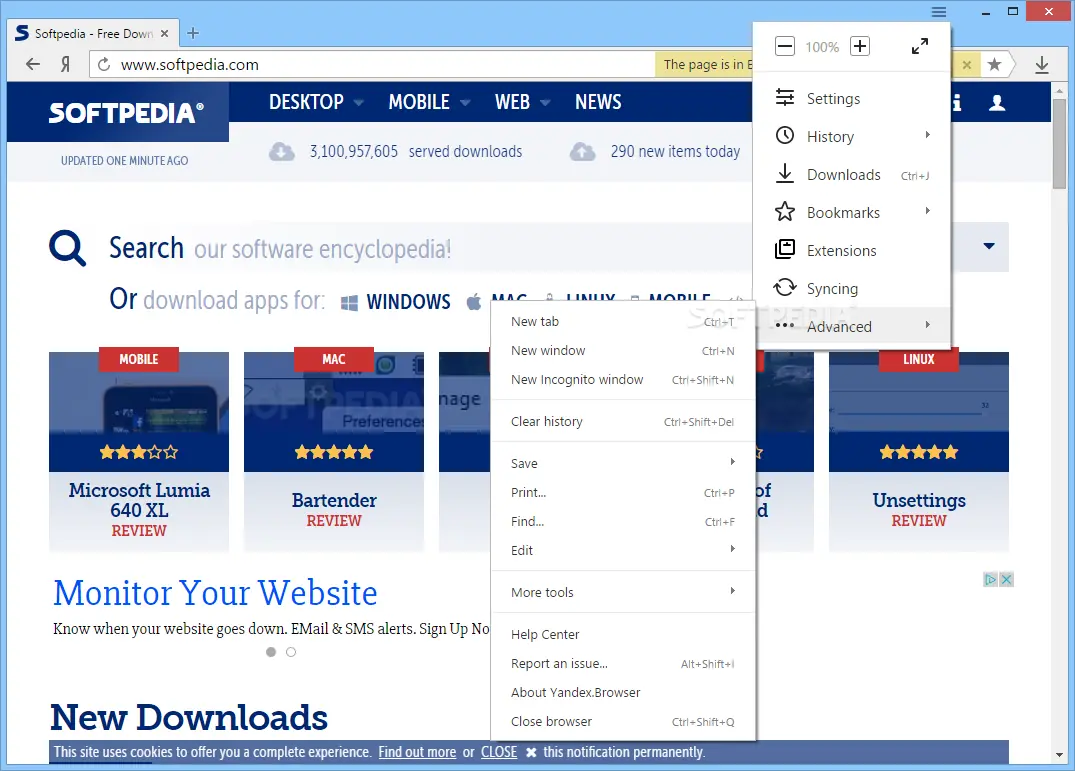Expand More tools submenu

[623, 592]
